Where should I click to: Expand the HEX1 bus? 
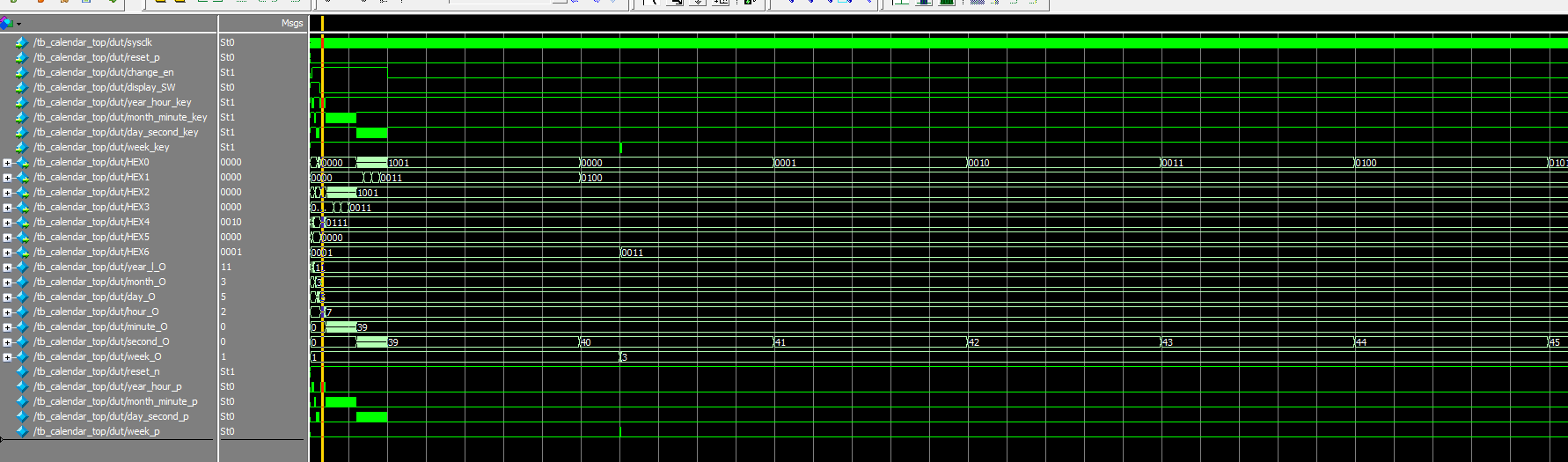tap(7, 178)
